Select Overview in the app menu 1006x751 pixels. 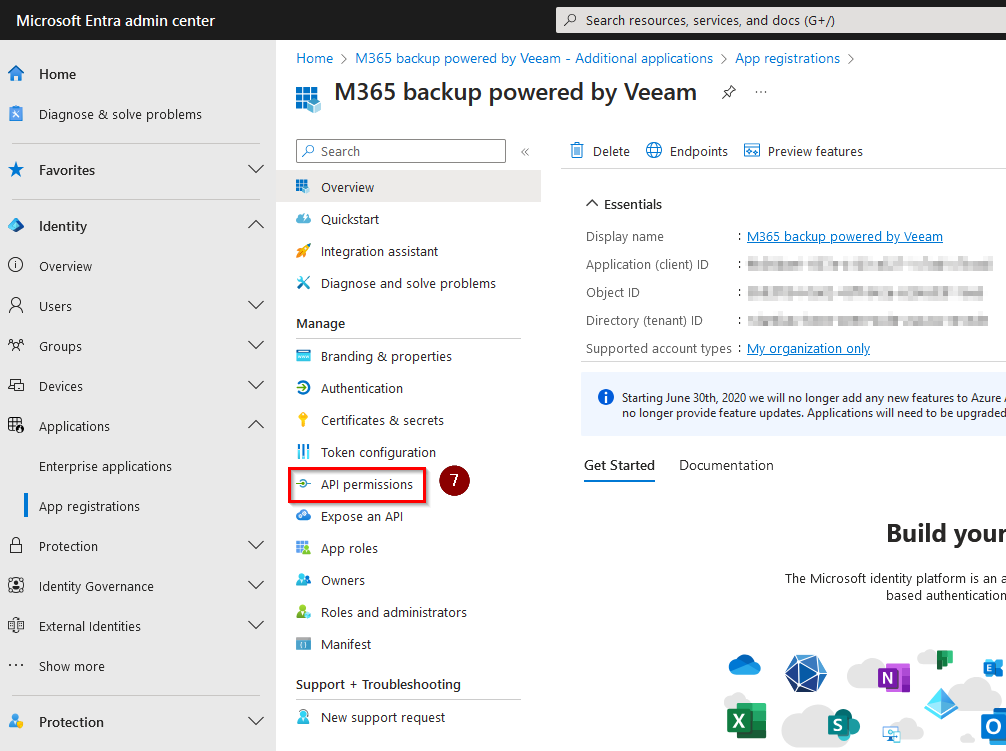click(409, 187)
